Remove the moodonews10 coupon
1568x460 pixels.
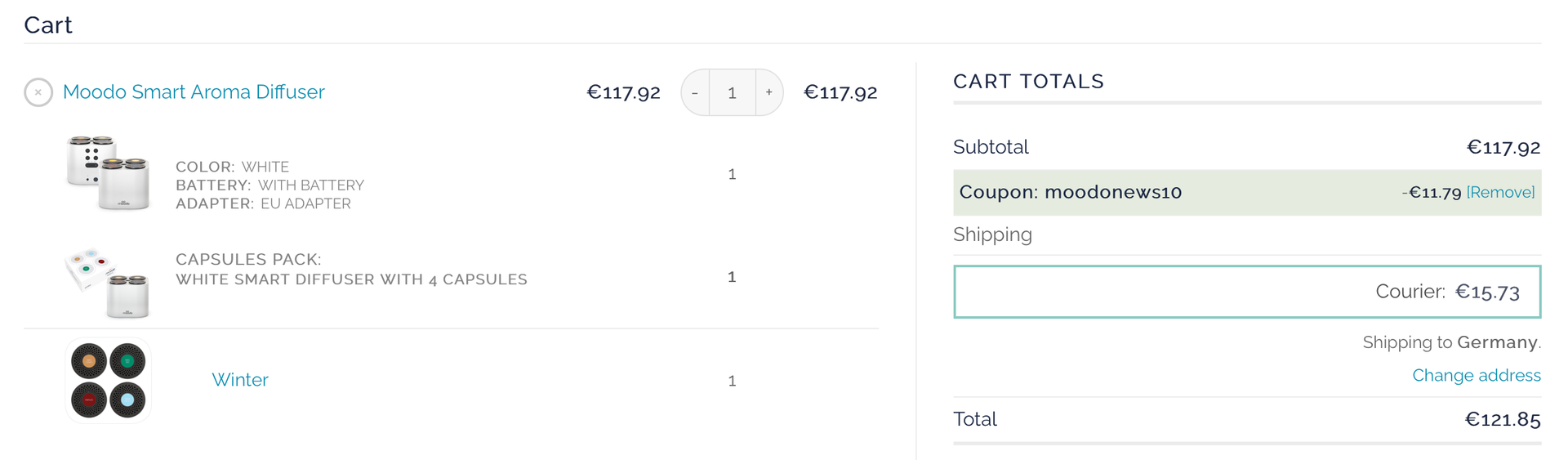click(x=1500, y=193)
